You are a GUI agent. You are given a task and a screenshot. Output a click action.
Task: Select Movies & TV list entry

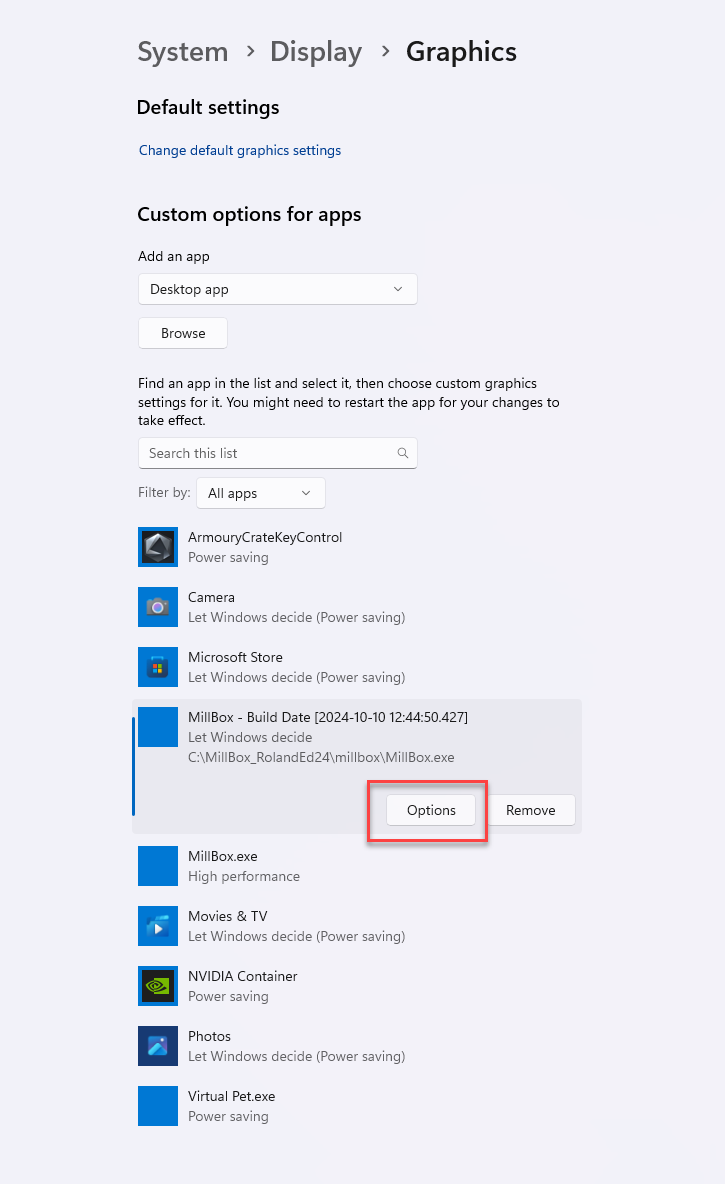click(x=356, y=926)
